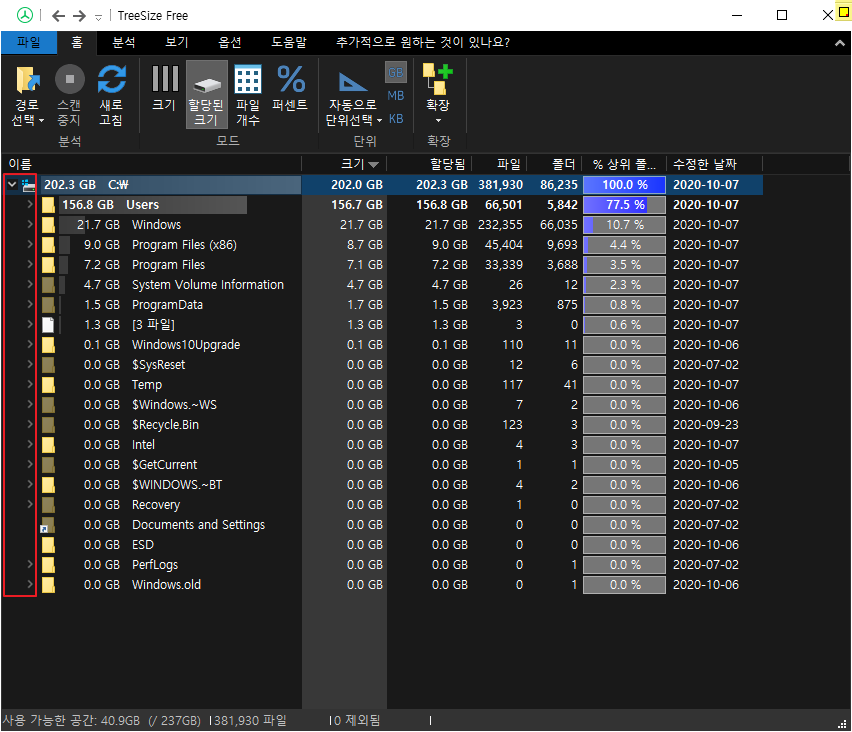Set the unit to GB
The height and width of the screenshot is (732, 852).
[x=396, y=72]
